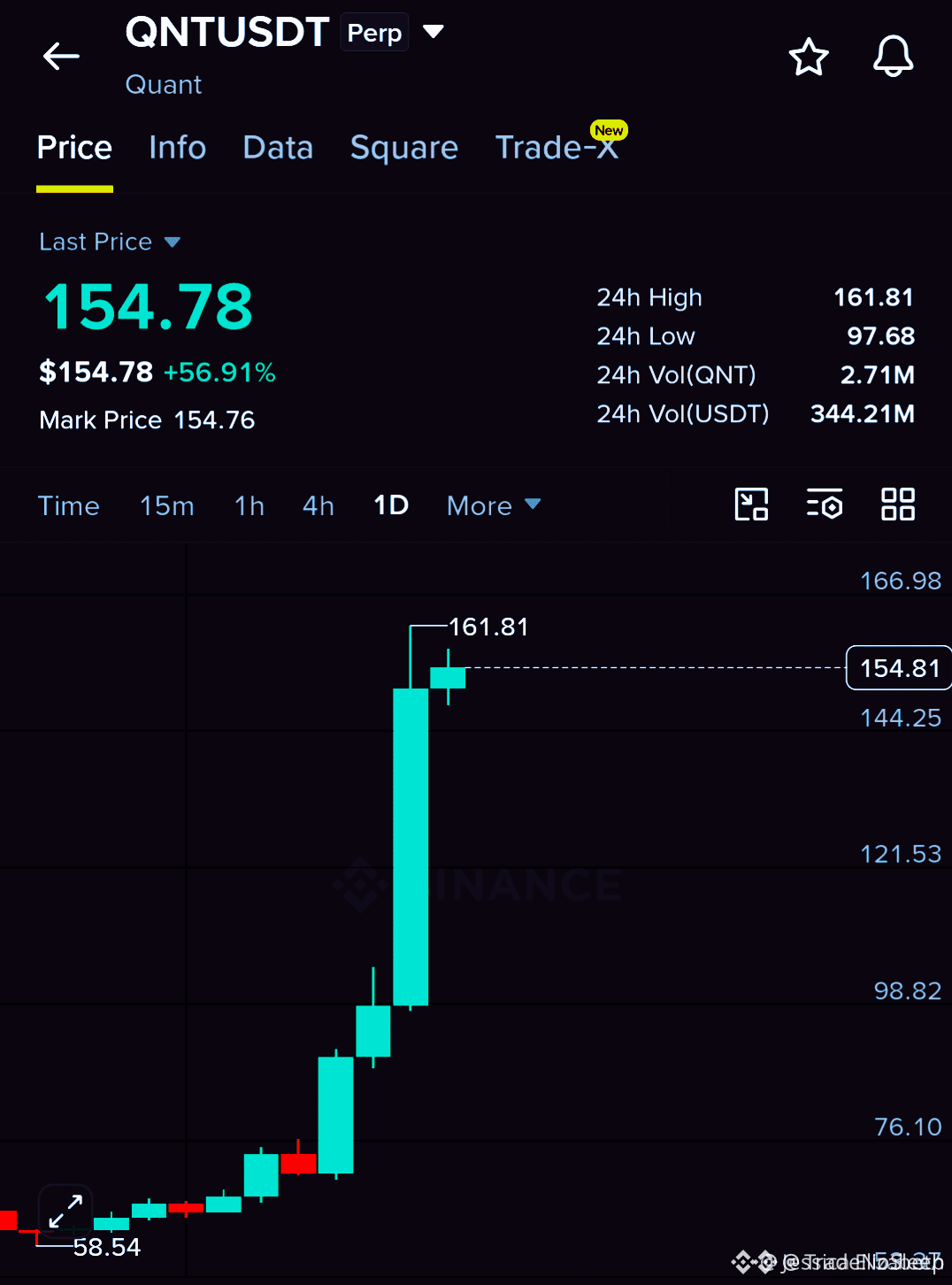Select the Time line chart view
Viewport: 952px width, 1285px height.
point(68,505)
